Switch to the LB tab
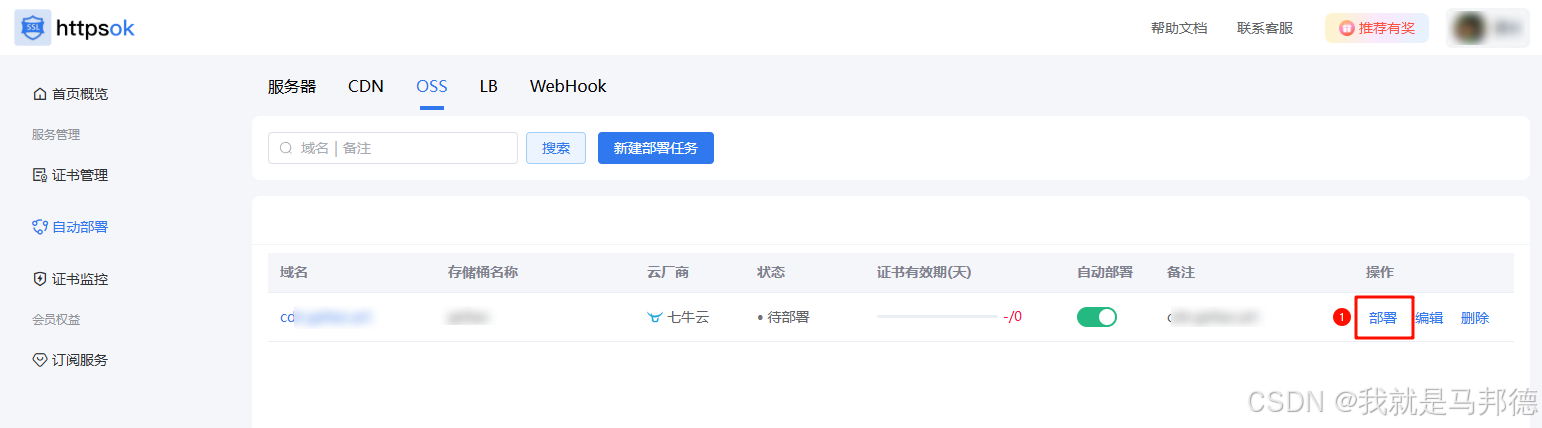The width and height of the screenshot is (1542, 428). 489,86
